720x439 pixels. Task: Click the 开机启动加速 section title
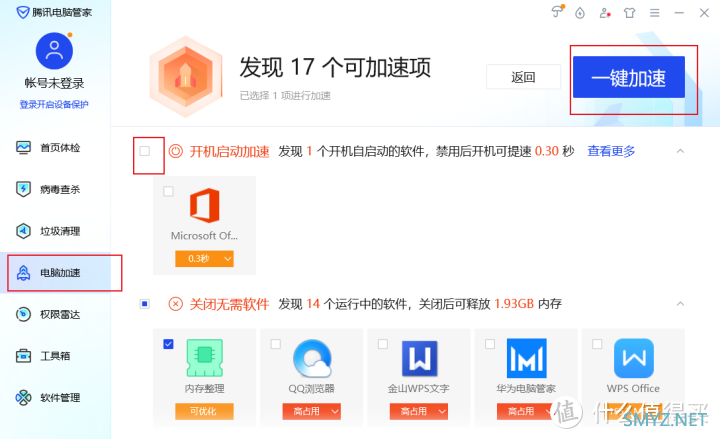[230, 151]
